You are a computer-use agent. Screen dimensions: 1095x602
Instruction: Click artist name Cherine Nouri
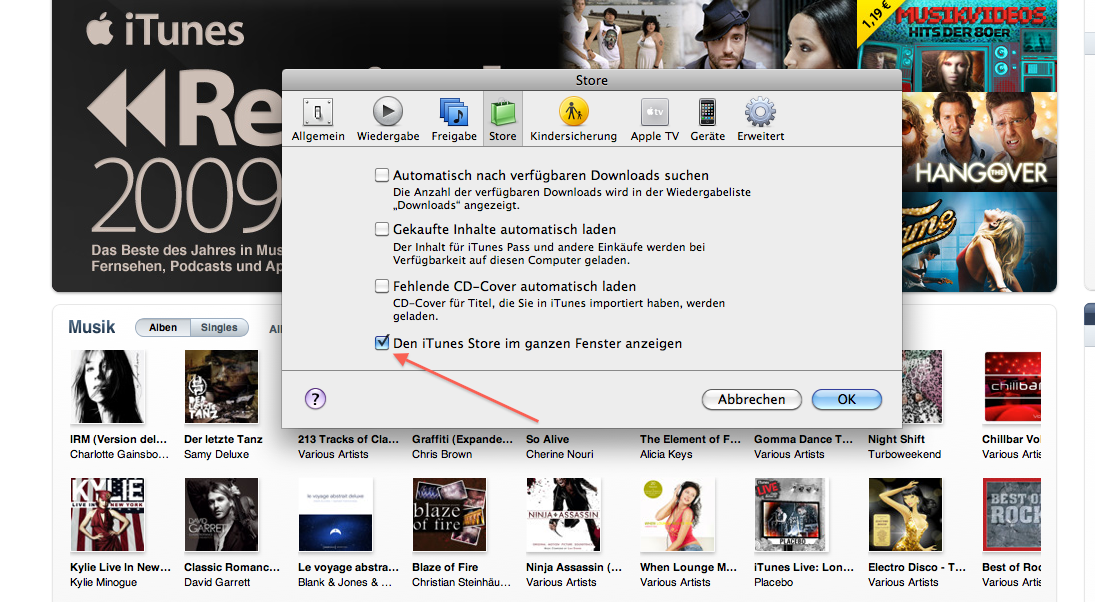tap(560, 455)
